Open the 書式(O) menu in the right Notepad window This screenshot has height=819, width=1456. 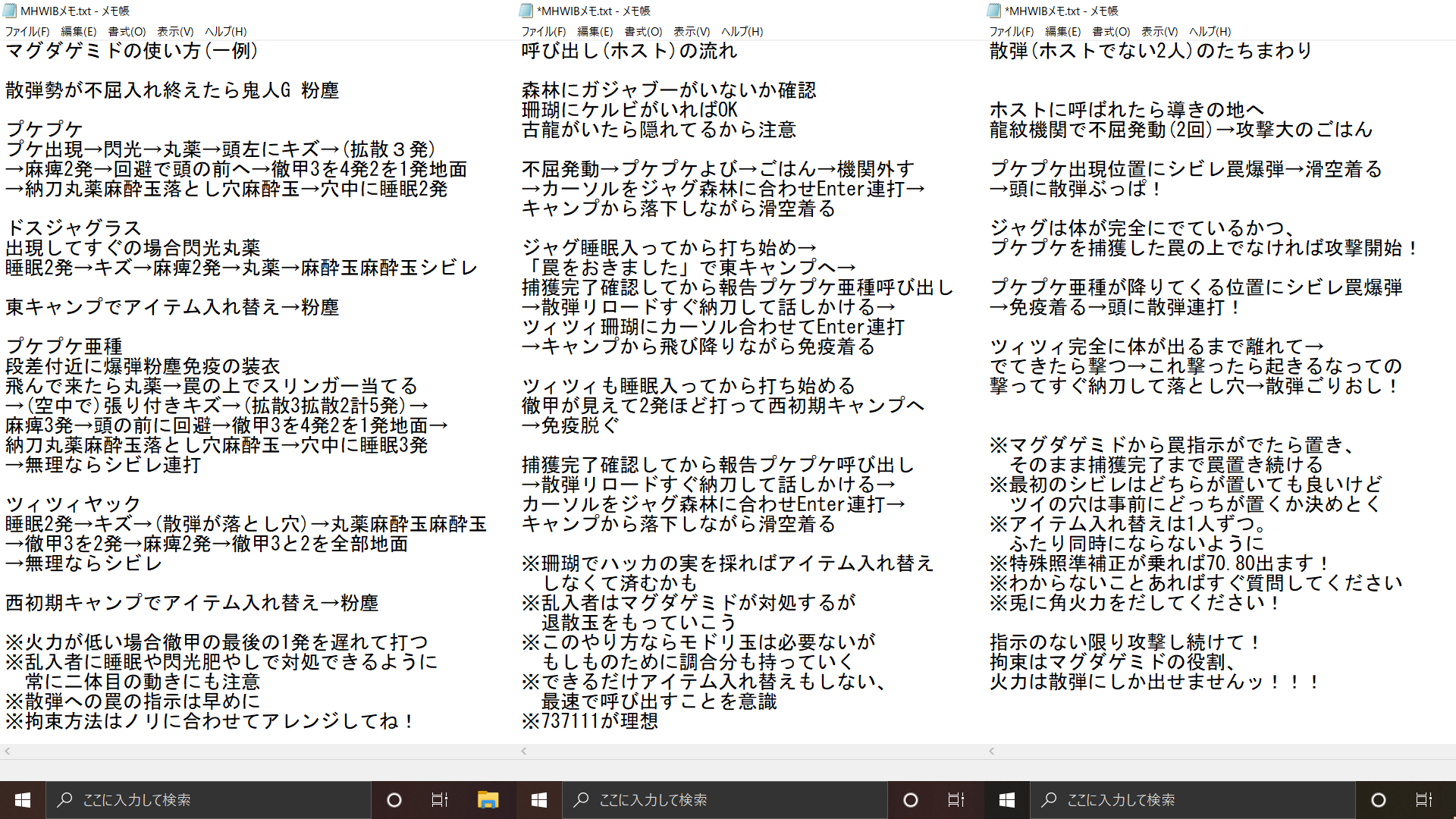pos(1111,32)
